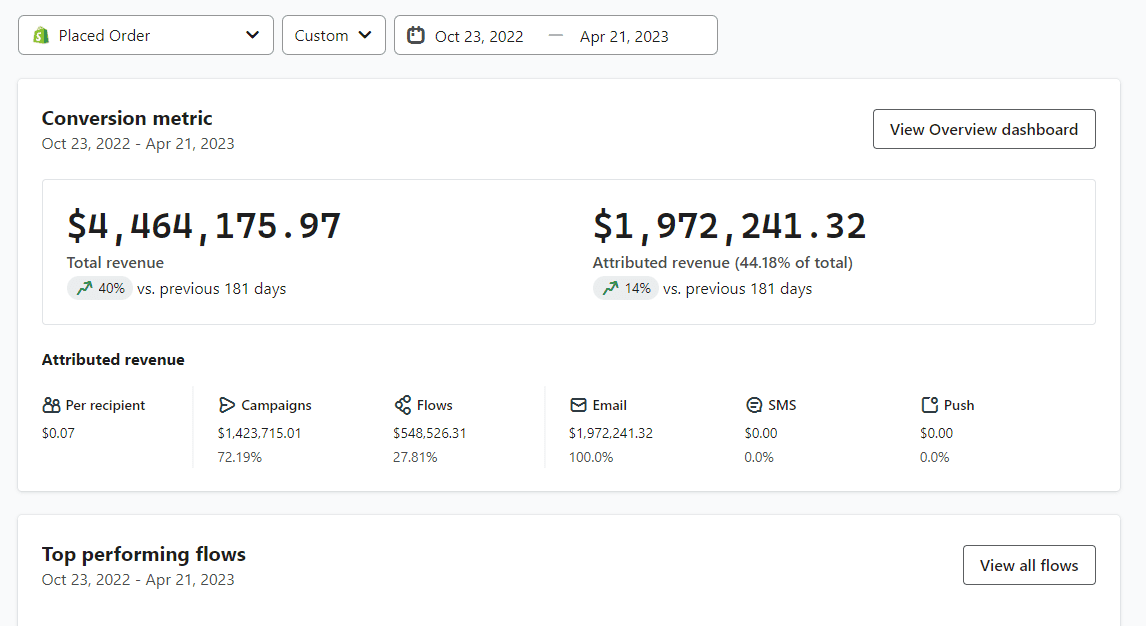Click the Push notification icon
Viewport: 1146px width, 626px height.
point(930,405)
